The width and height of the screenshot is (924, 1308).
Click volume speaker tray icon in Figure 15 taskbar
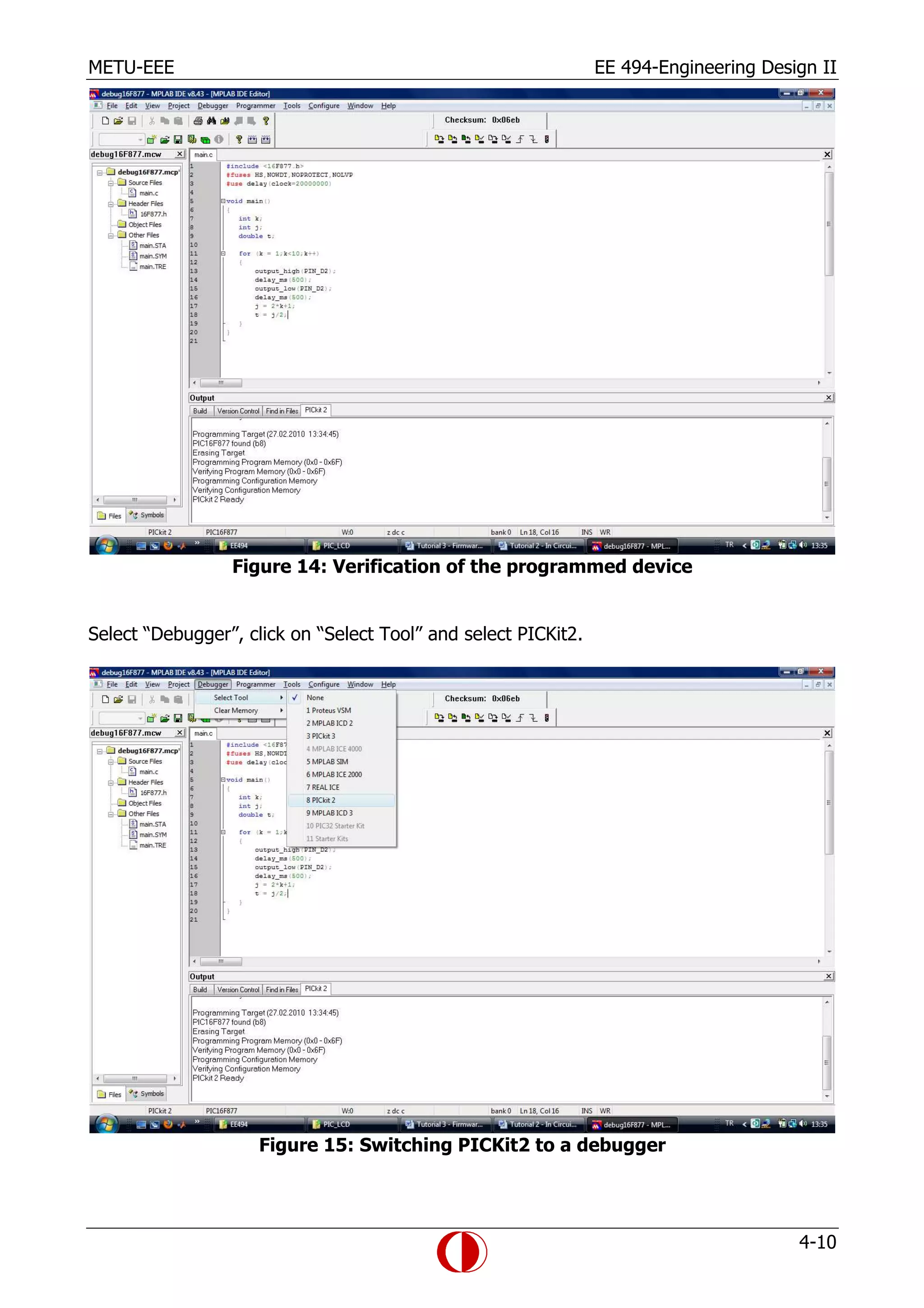[x=803, y=1123]
